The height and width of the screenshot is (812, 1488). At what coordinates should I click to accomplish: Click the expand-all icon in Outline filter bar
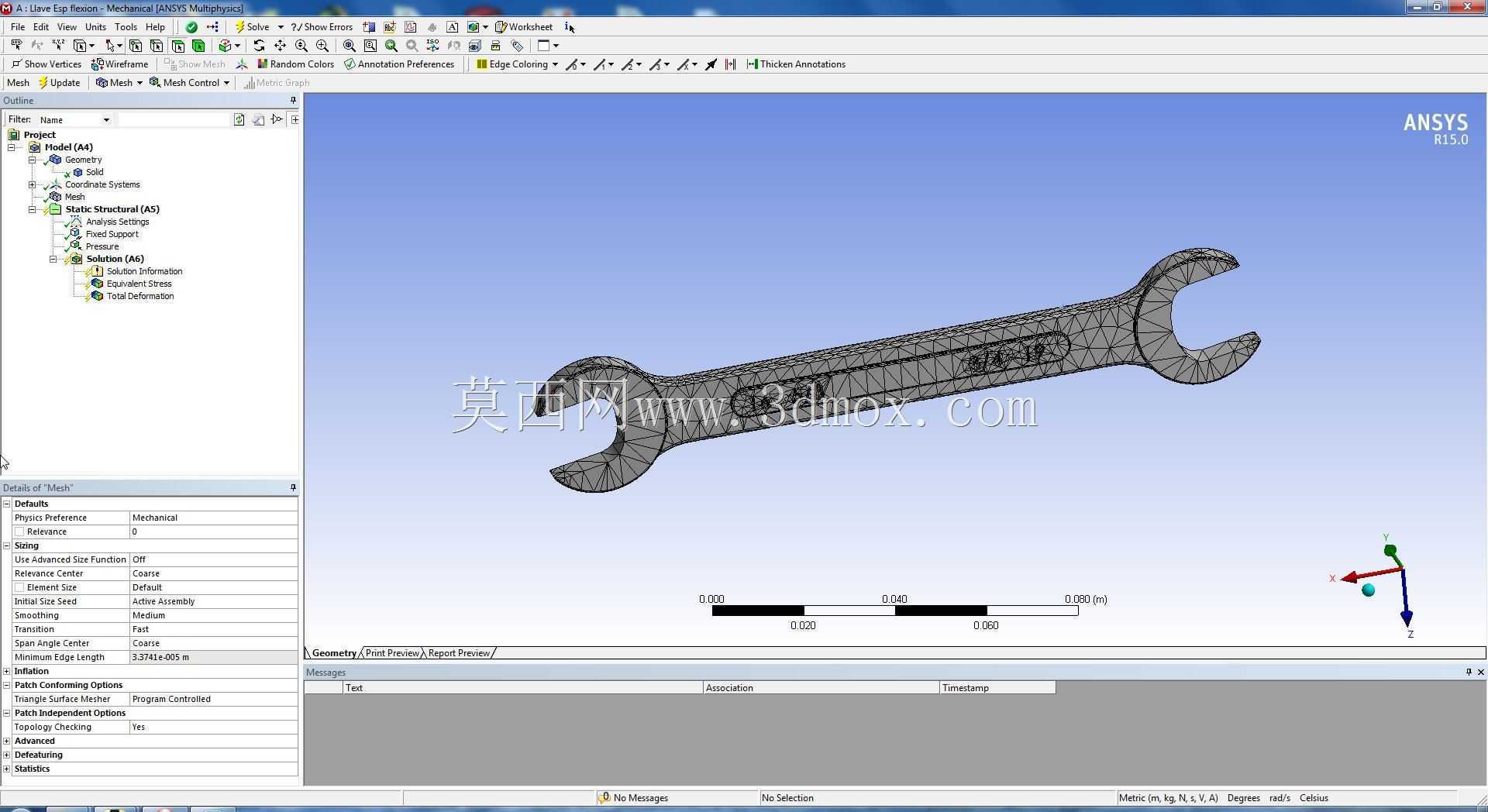point(294,119)
